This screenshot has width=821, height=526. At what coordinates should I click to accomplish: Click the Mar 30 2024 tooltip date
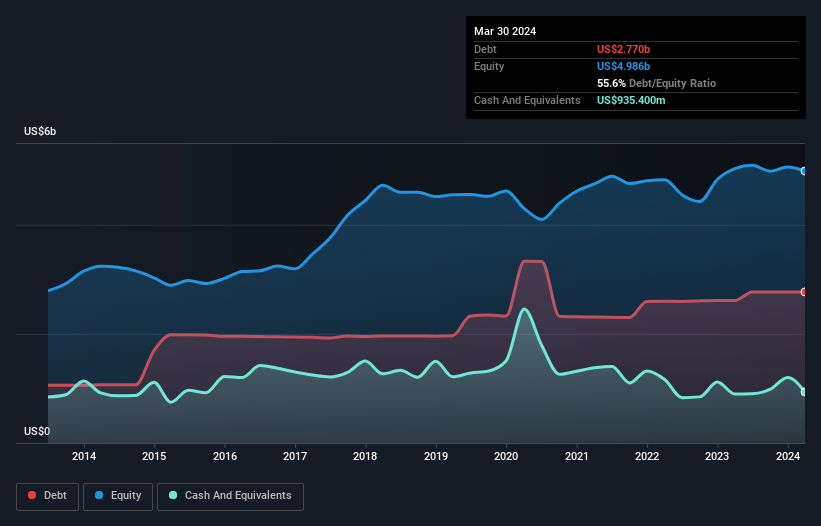pos(505,31)
